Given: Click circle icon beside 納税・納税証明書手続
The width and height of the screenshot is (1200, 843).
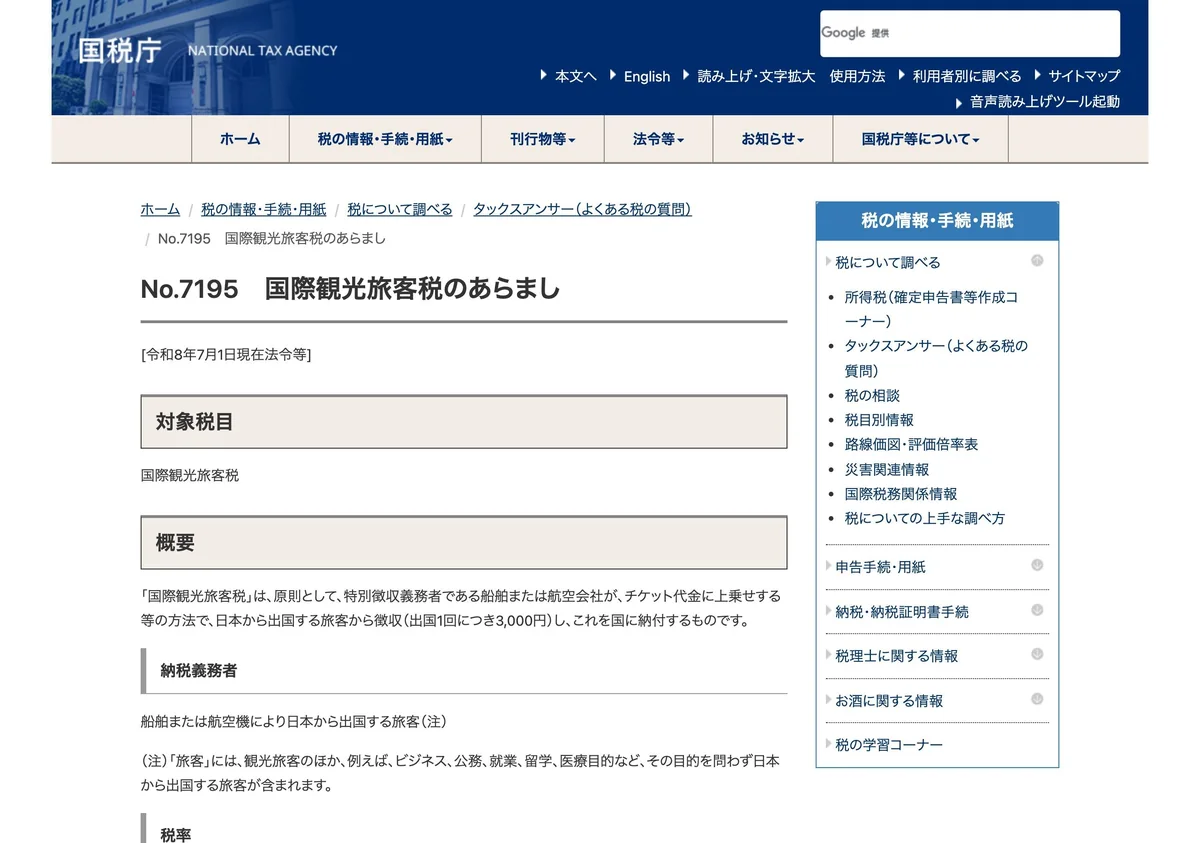Looking at the screenshot, I should 1037,610.
